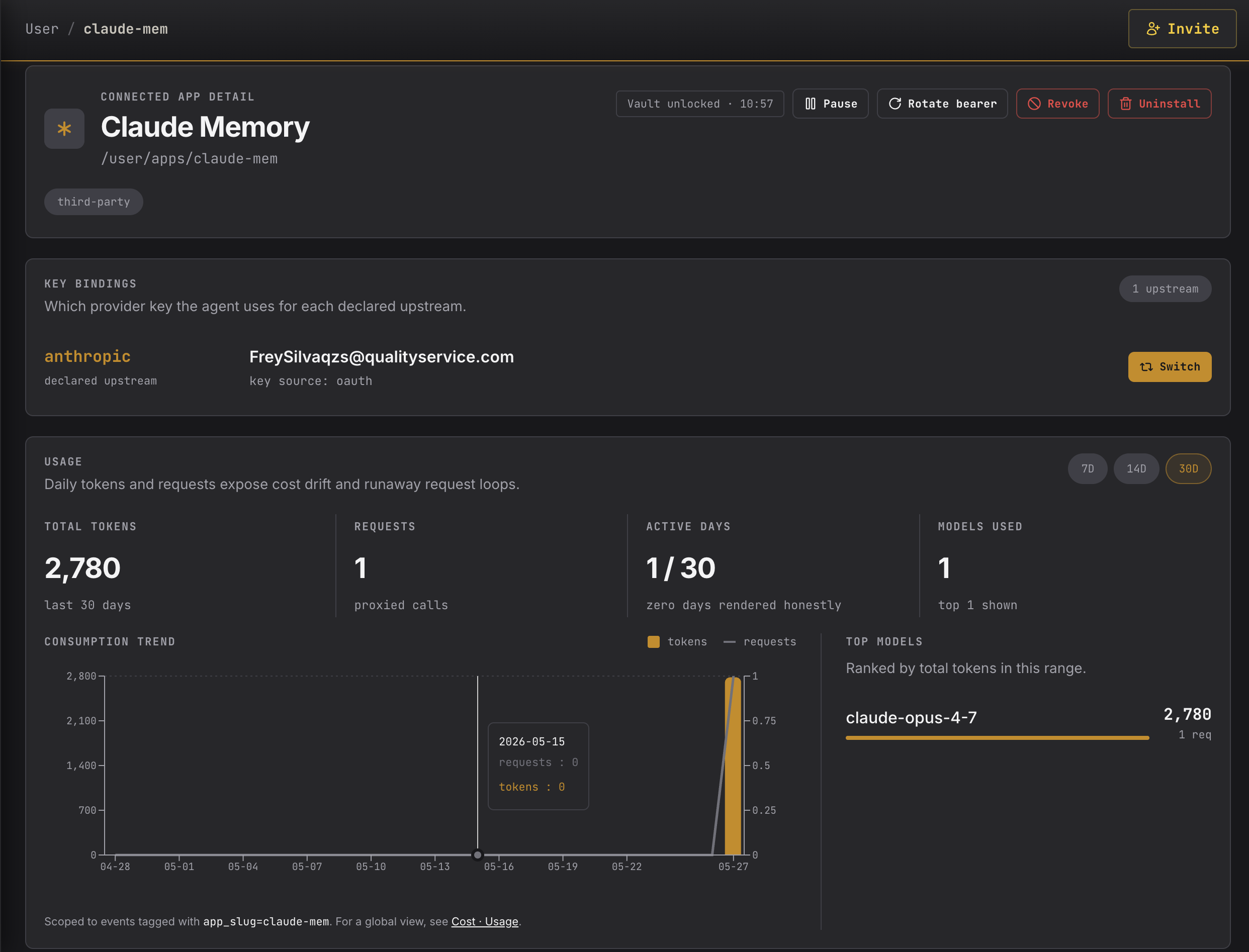
Task: Rotate the bearer token
Action: click(x=942, y=104)
